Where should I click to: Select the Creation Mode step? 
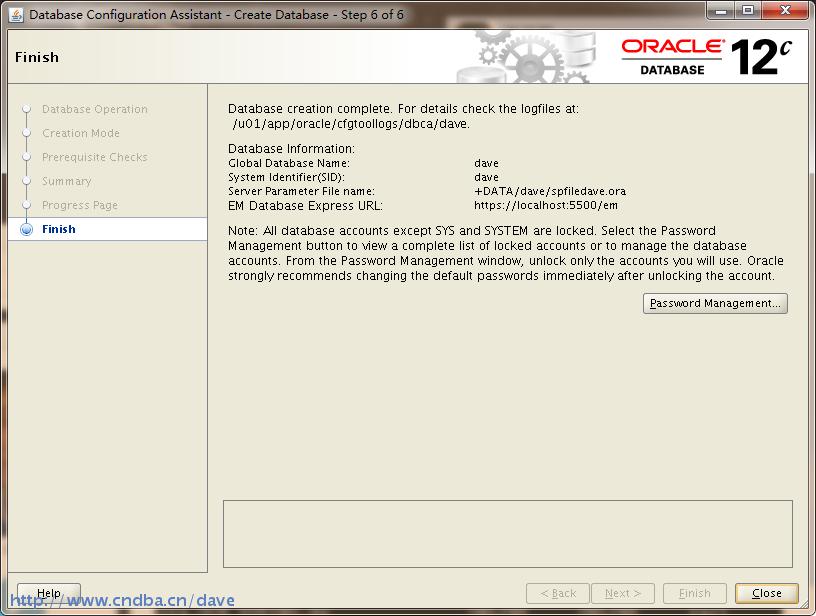point(81,133)
